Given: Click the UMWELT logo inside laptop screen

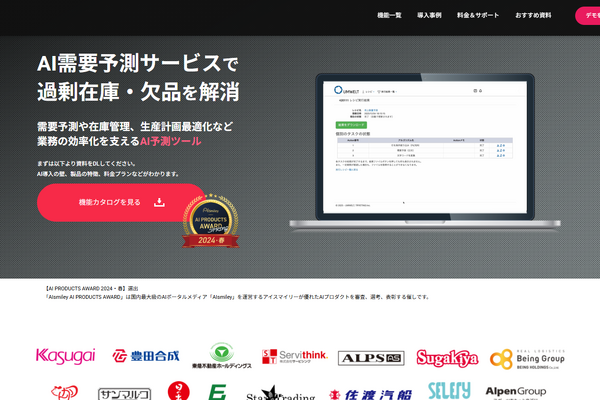Looking at the screenshot, I should (x=346, y=91).
